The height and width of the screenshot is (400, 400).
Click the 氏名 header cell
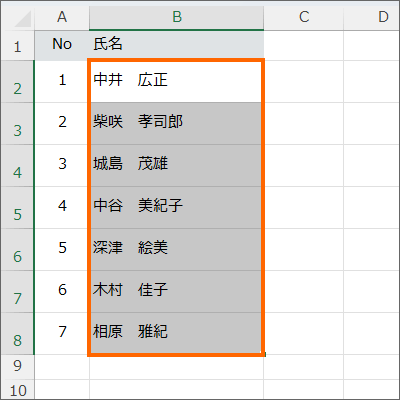(x=177, y=46)
